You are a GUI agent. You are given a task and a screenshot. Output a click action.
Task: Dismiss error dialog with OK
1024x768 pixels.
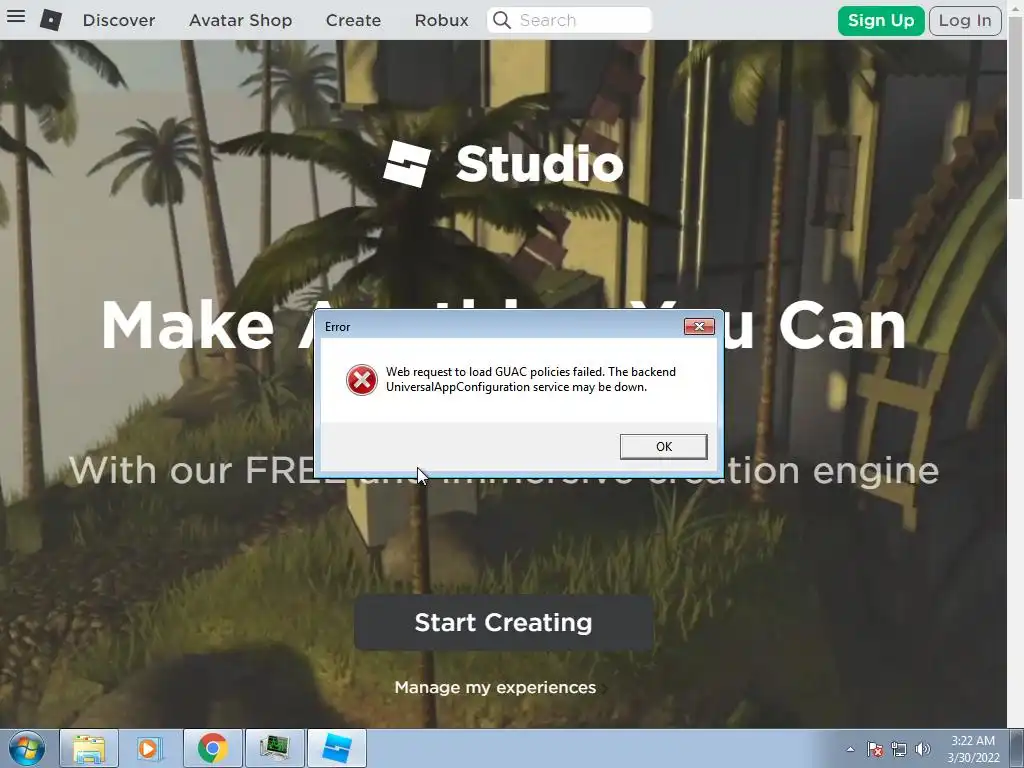click(x=664, y=447)
